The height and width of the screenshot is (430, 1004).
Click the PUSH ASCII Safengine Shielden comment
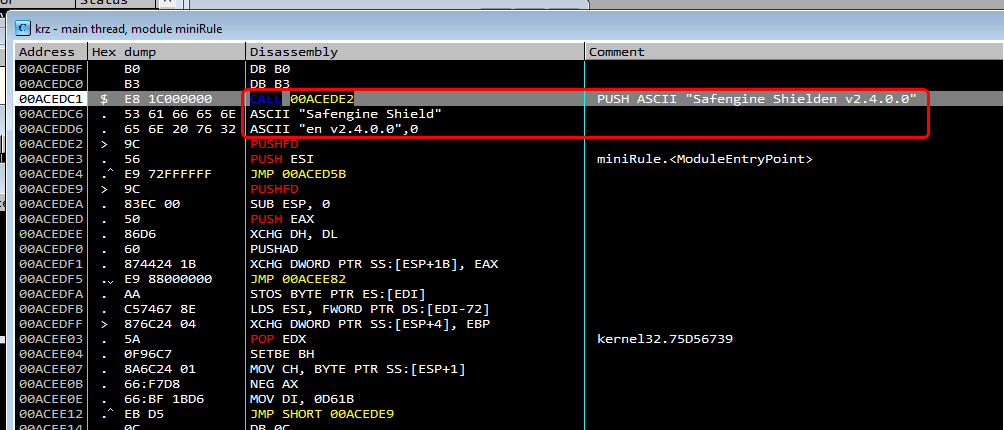pos(756,99)
